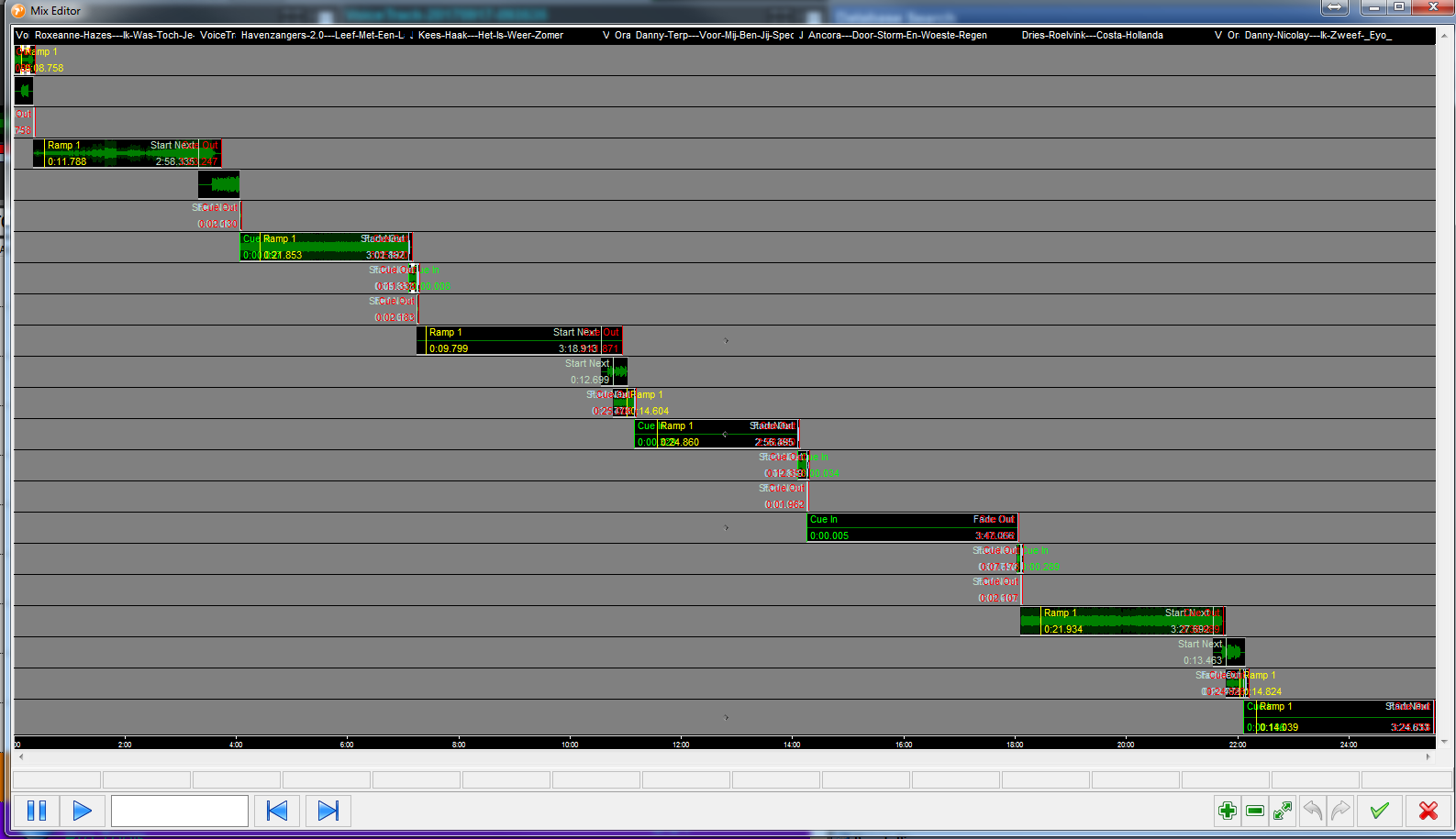The image size is (1456, 839).
Task: Select the VoiceTr header label
Action: [217, 35]
